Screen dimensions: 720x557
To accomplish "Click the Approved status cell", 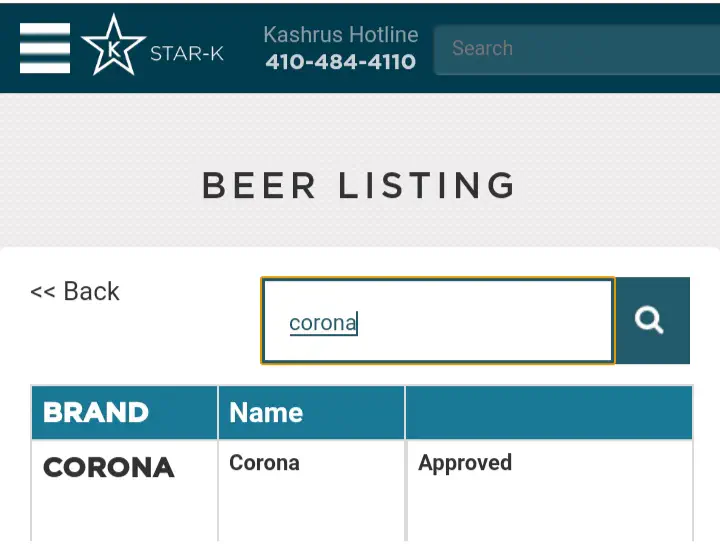I will [465, 463].
